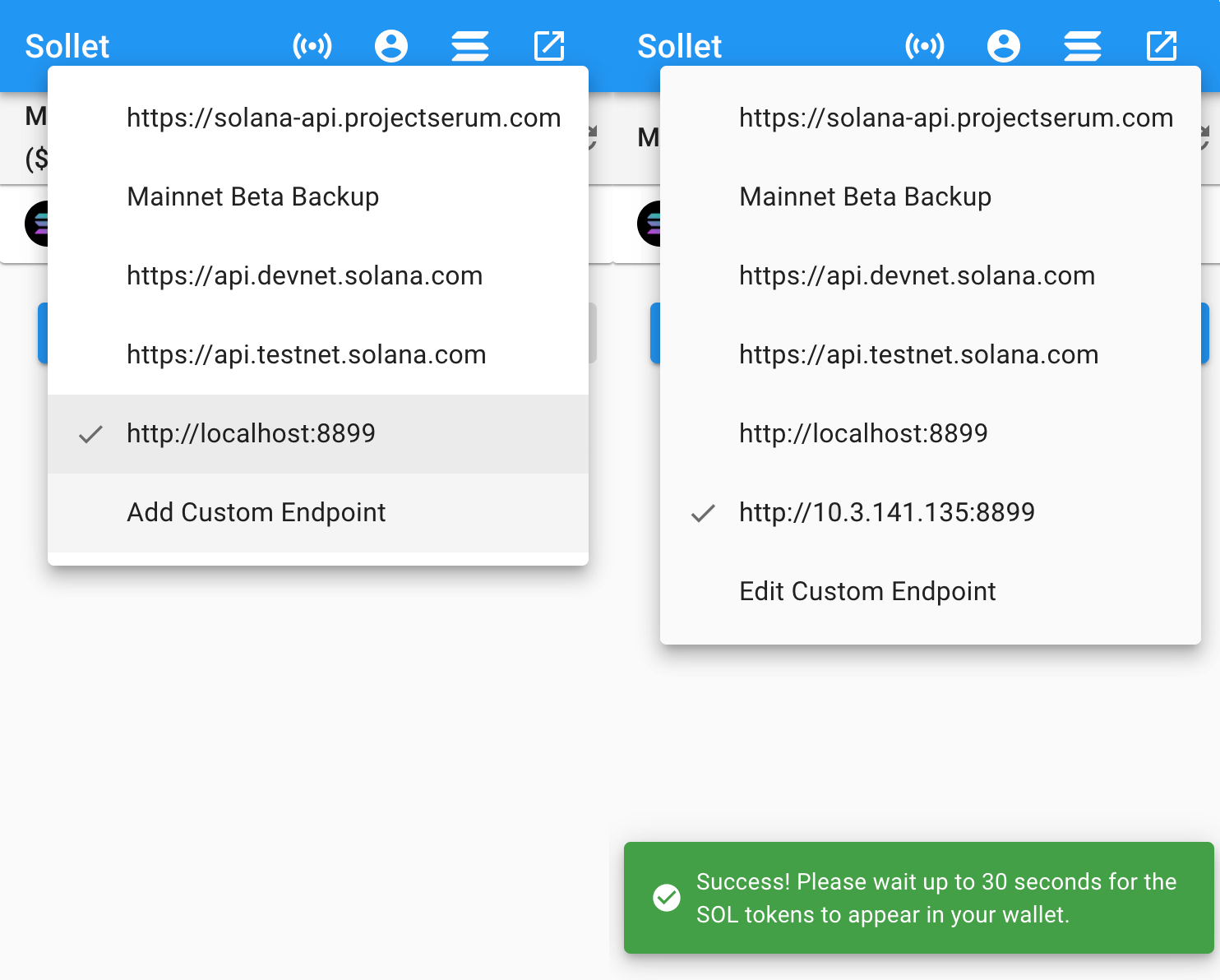Click checkmark beside http://localhost:8899 in left menu
Image resolution: width=1220 pixels, height=980 pixels.
click(90, 434)
